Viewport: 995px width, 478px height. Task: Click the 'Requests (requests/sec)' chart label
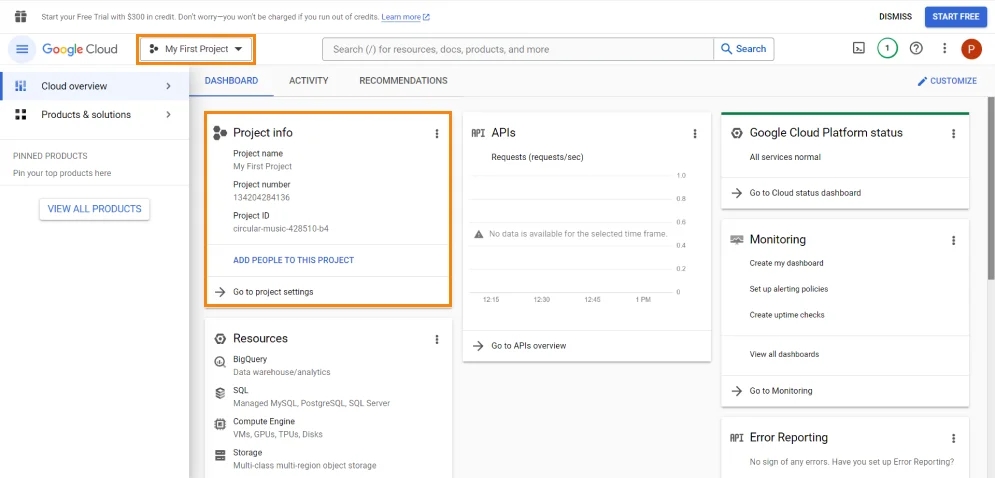pos(537,157)
